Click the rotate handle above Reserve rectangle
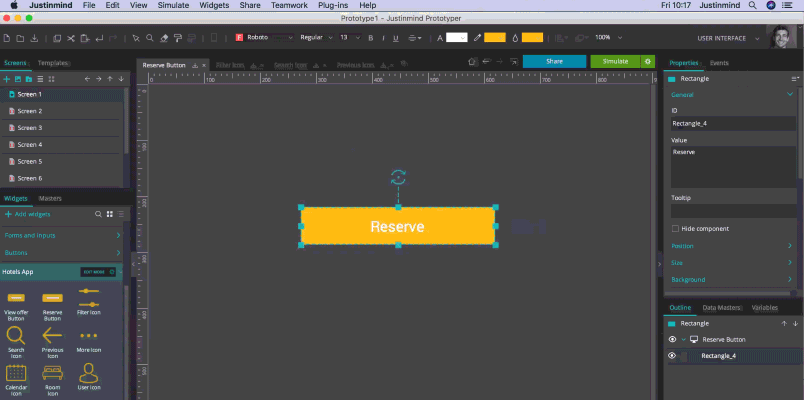Image resolution: width=804 pixels, height=400 pixels. click(398, 177)
